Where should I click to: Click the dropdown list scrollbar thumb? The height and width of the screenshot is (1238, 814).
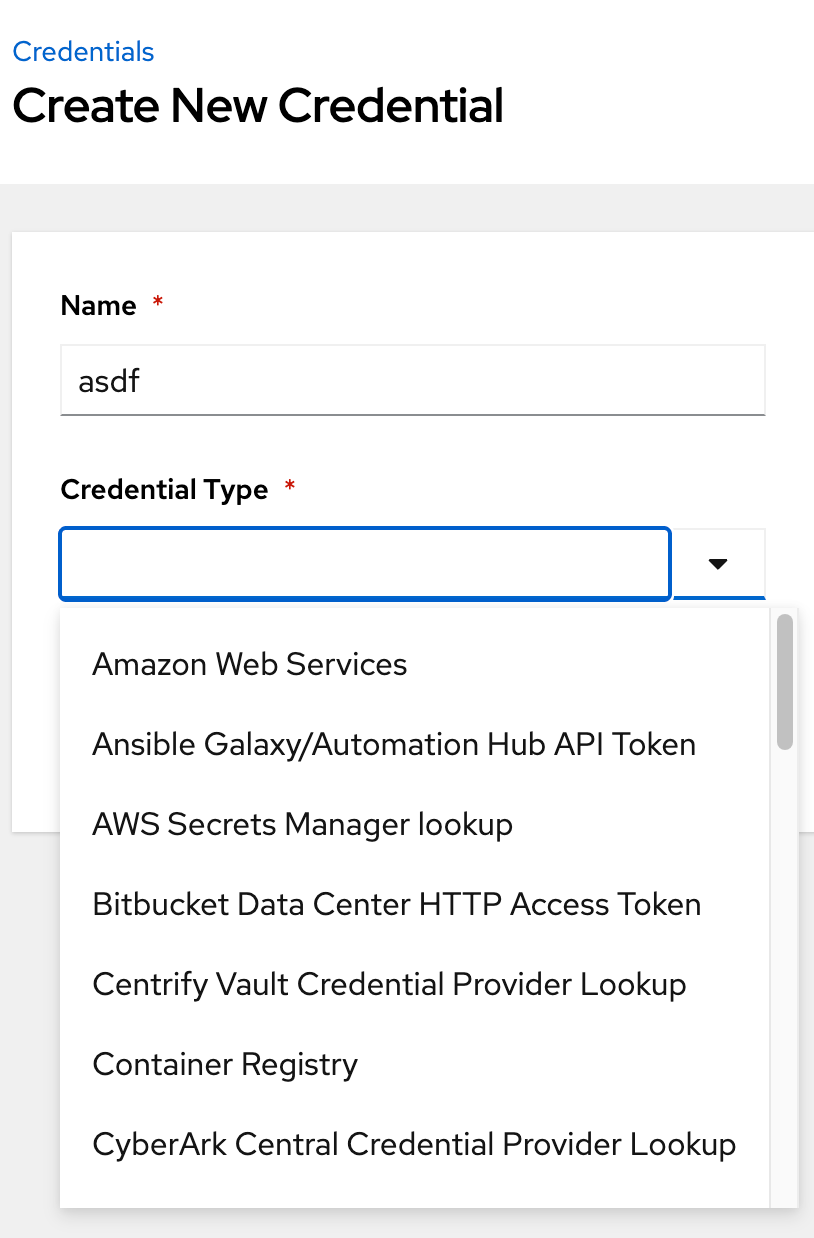pyautogui.click(x=785, y=682)
